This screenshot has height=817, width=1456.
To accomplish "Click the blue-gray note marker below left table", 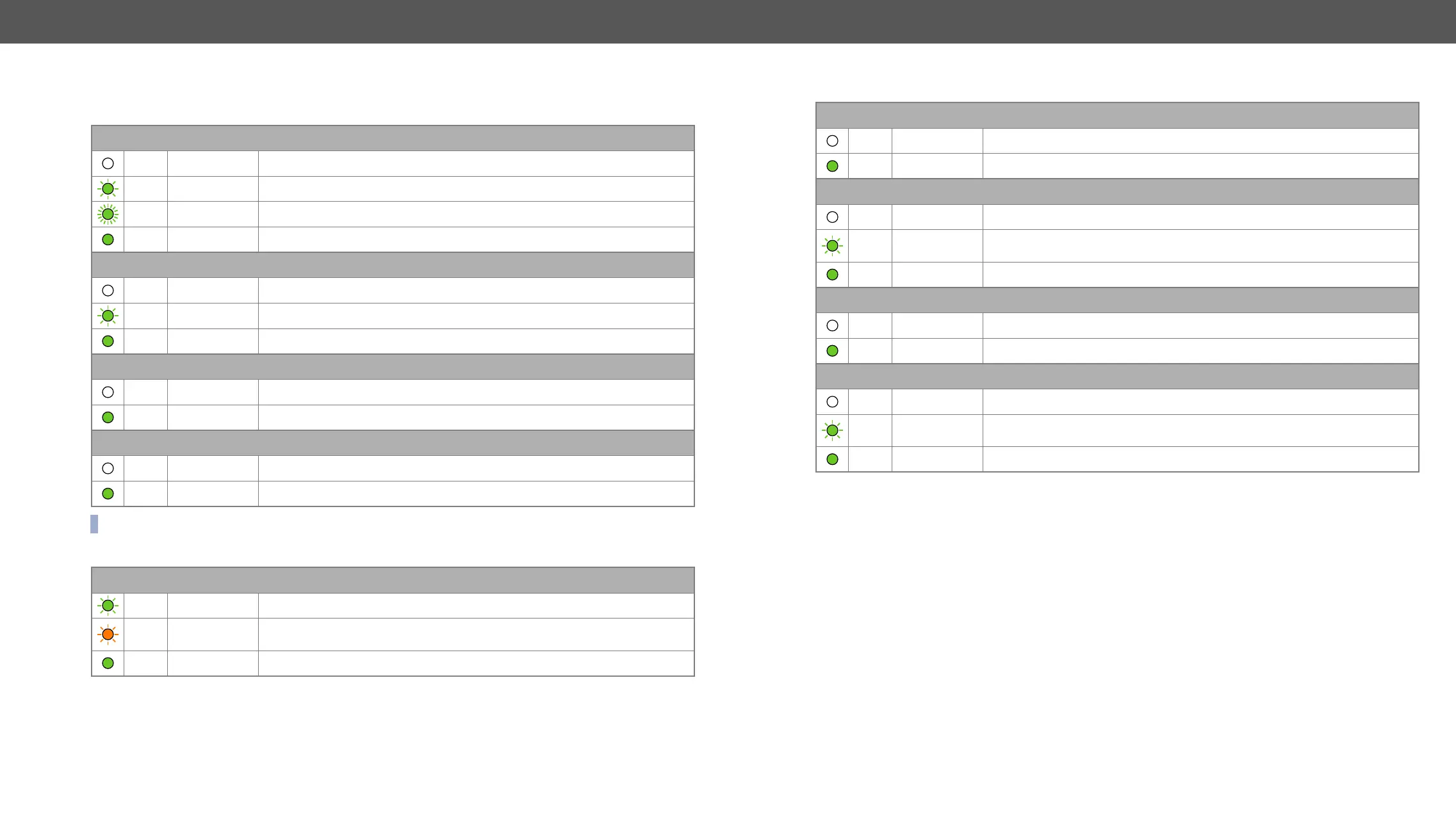I will coord(94,524).
